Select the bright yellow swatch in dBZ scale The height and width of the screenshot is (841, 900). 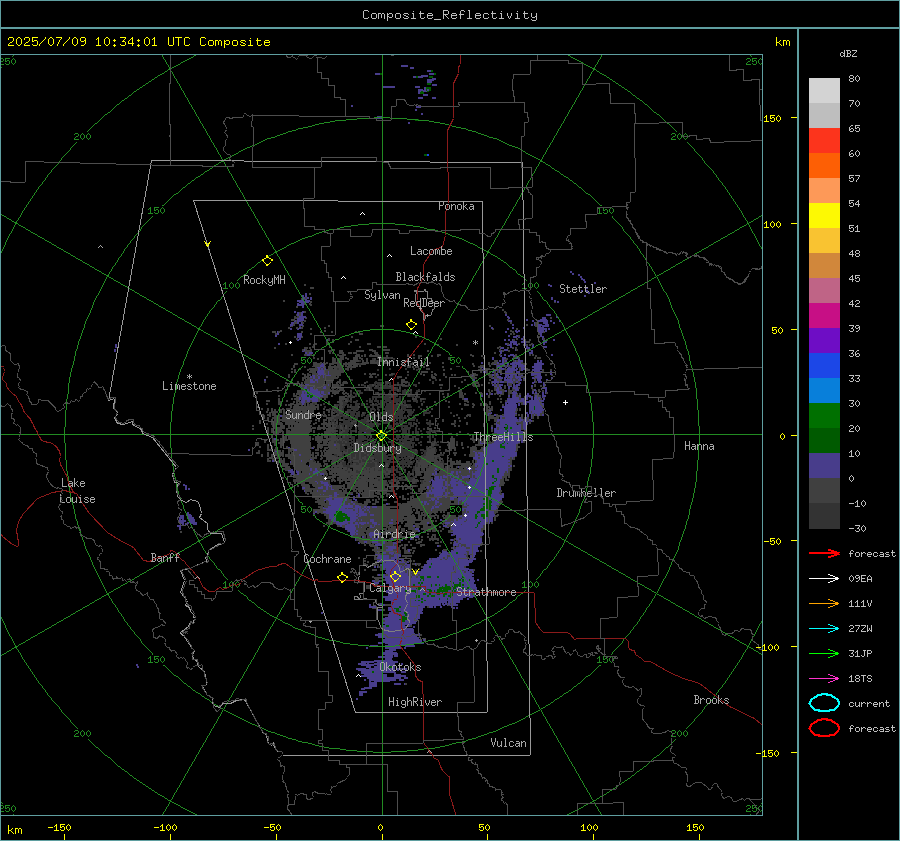pos(824,215)
